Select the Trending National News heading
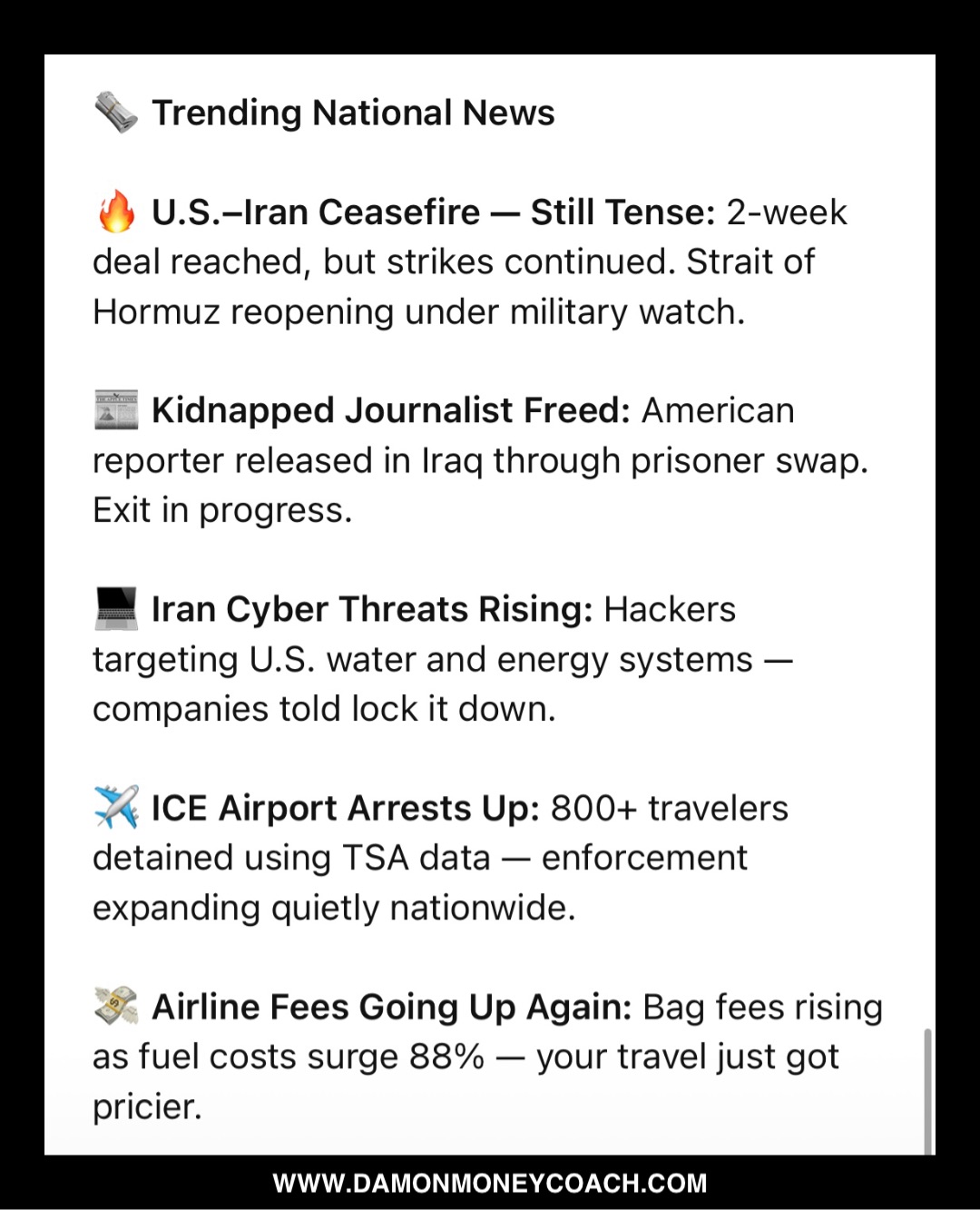Image resolution: width=980 pixels, height=1210 pixels. [353, 113]
